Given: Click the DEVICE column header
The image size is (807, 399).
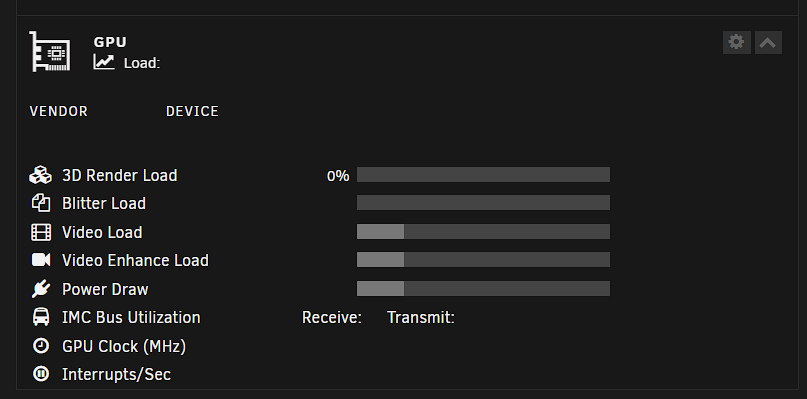Looking at the screenshot, I should pyautogui.click(x=192, y=111).
